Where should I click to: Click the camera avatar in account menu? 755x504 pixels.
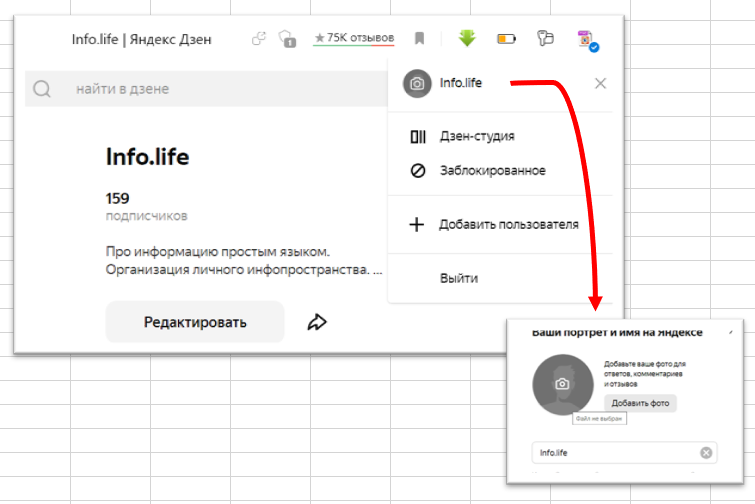pos(417,84)
